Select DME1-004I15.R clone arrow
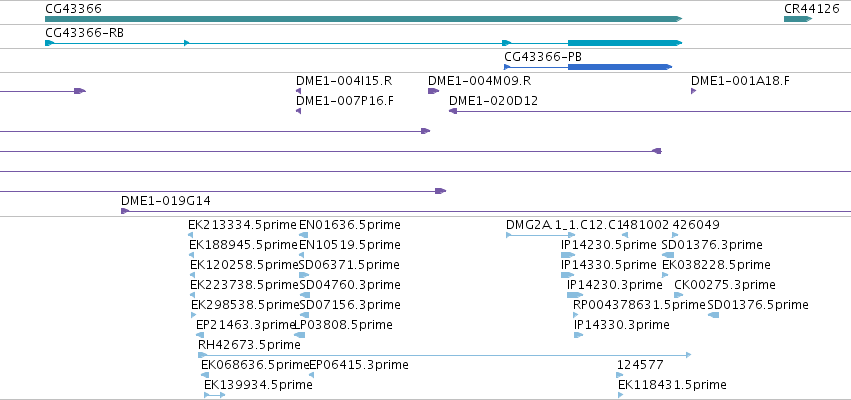 [x=299, y=91]
